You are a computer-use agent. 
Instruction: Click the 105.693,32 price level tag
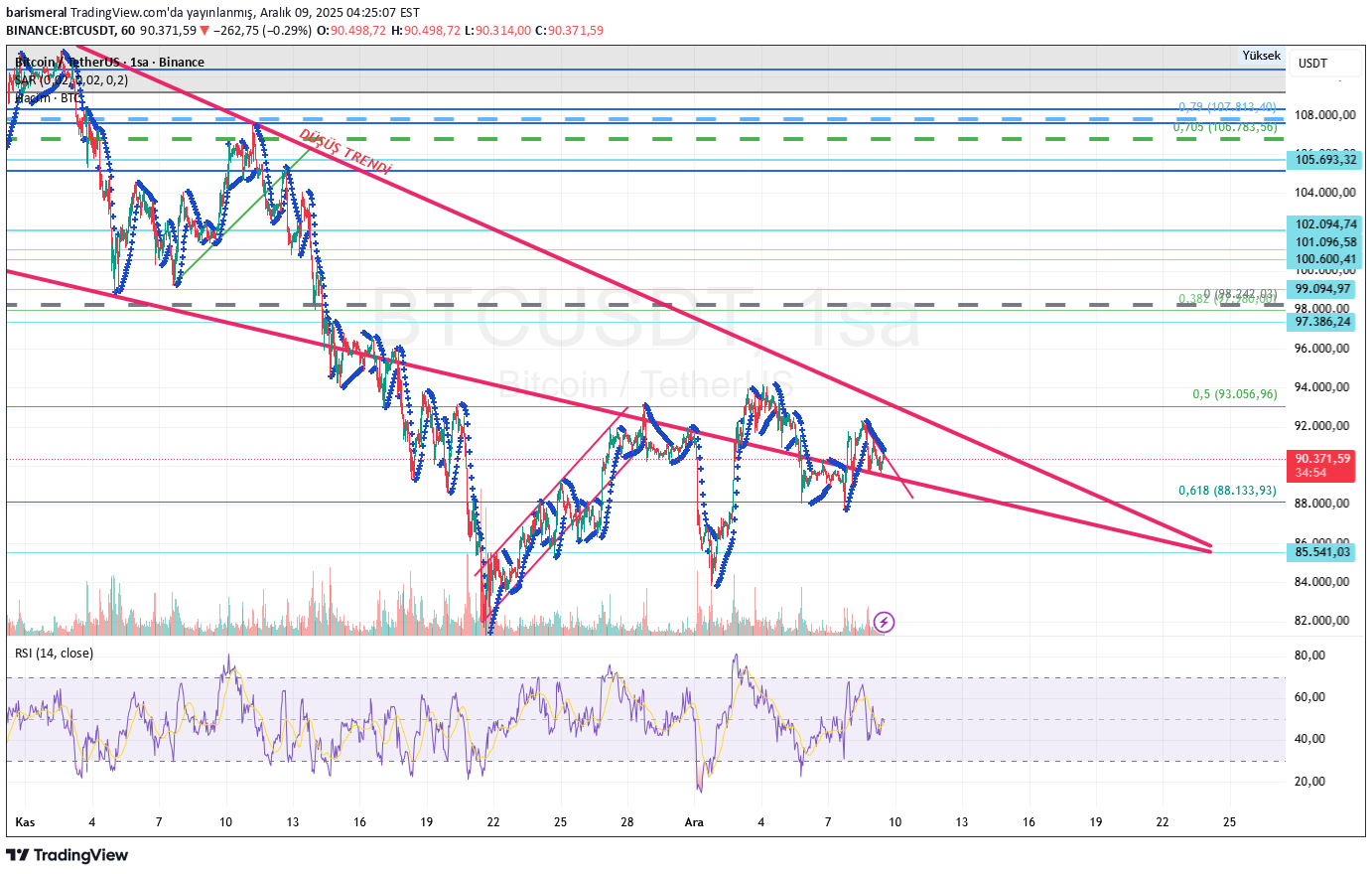(1324, 160)
